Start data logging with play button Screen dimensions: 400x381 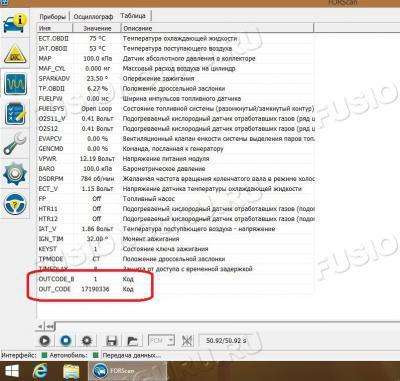[45, 341]
